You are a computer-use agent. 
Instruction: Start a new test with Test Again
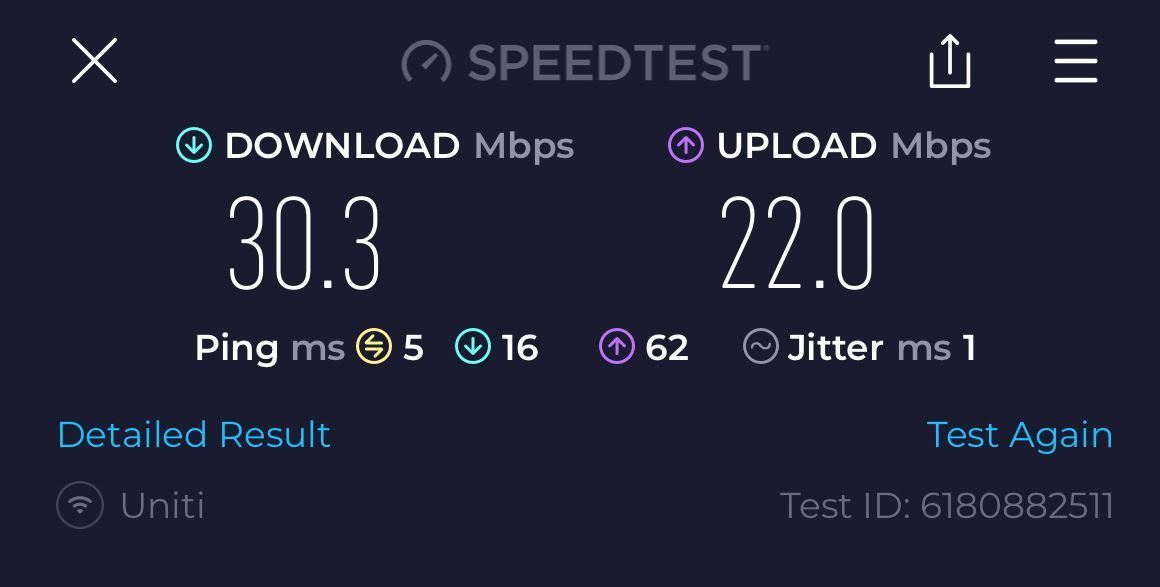pos(1019,435)
